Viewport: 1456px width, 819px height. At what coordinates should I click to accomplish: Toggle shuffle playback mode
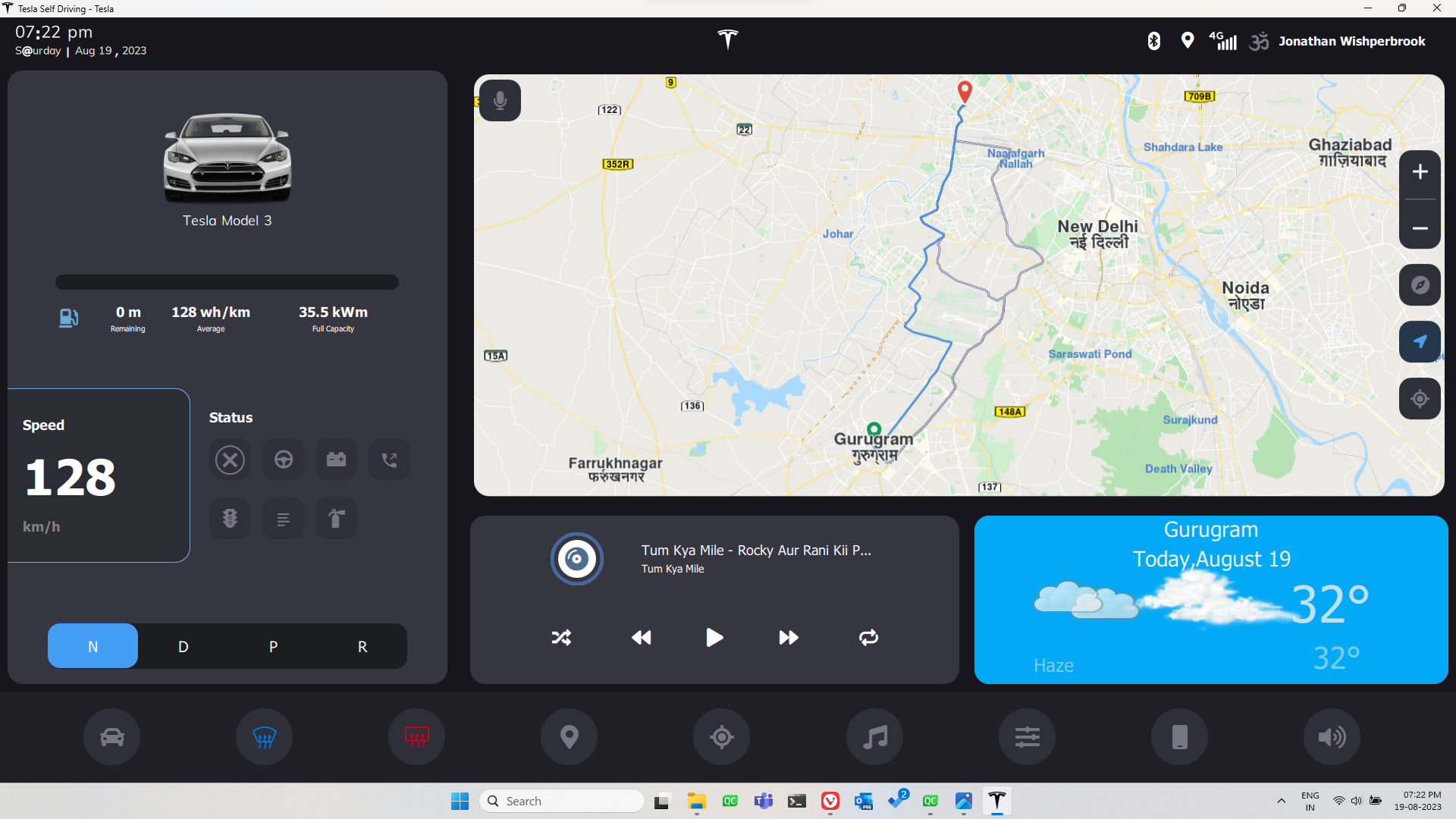(x=562, y=637)
